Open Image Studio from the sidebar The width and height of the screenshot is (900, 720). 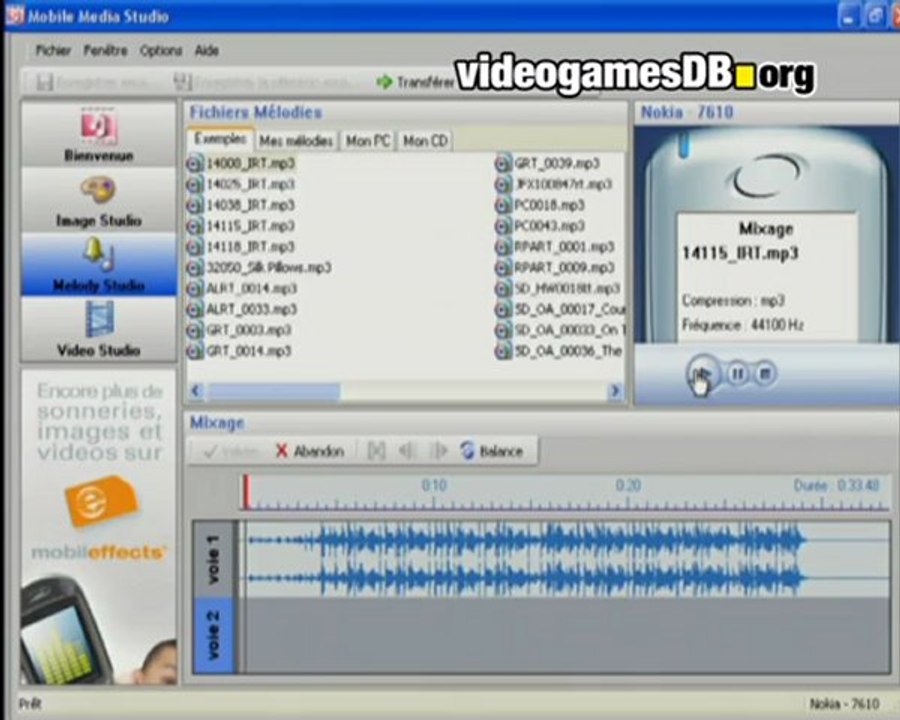point(99,200)
